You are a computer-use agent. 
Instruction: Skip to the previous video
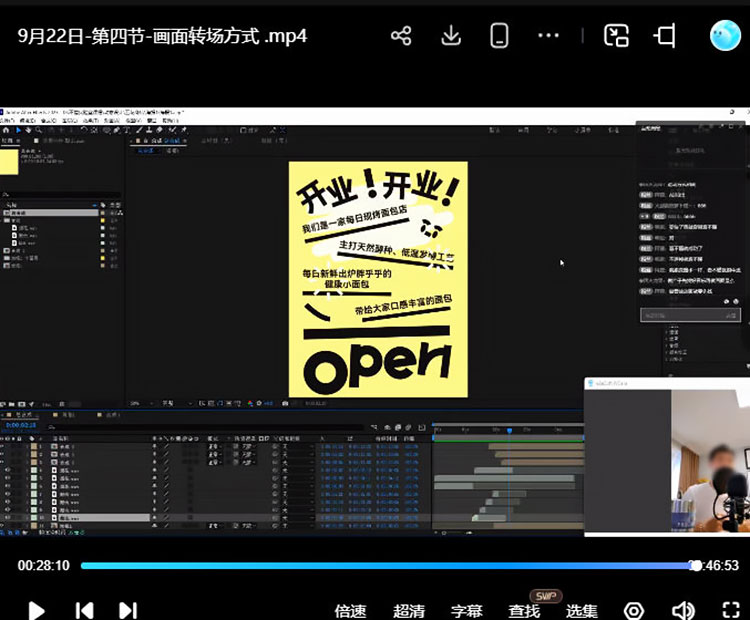(85, 610)
